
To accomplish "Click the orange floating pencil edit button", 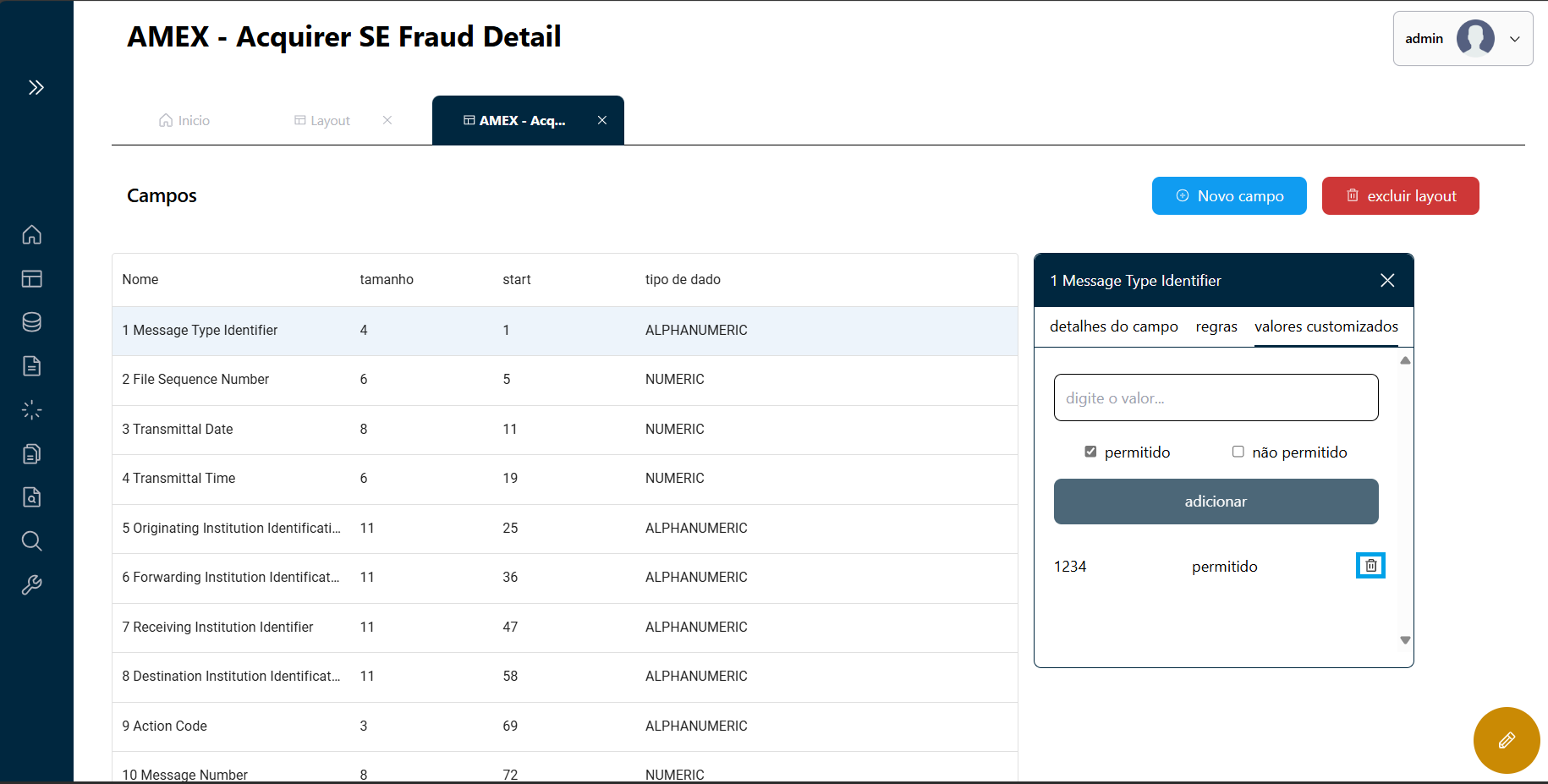I will 1506,740.
